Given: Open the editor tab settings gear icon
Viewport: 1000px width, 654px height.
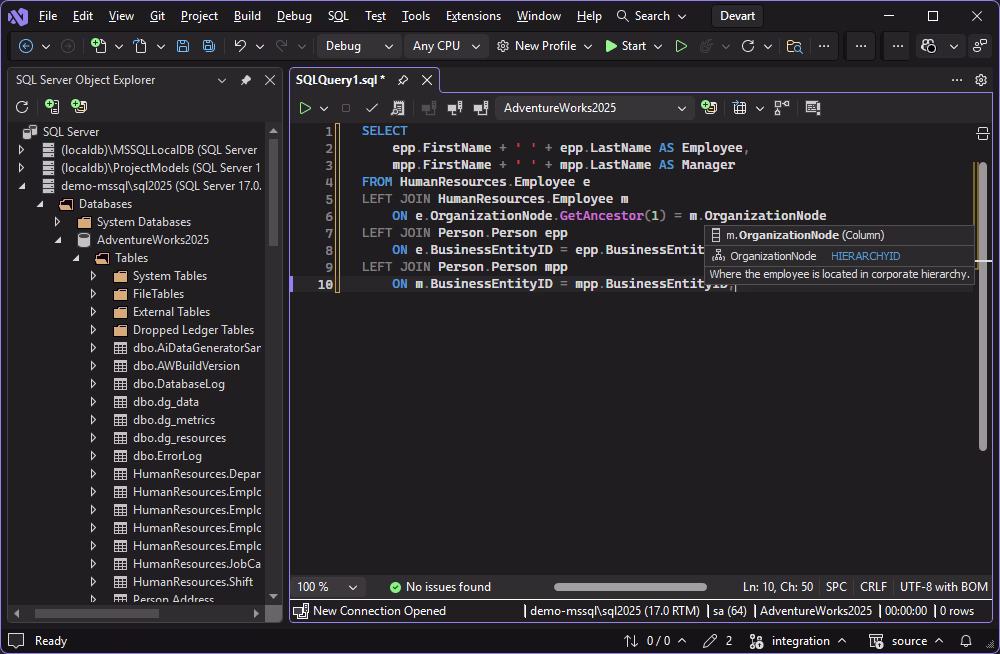Looking at the screenshot, I should (981, 80).
